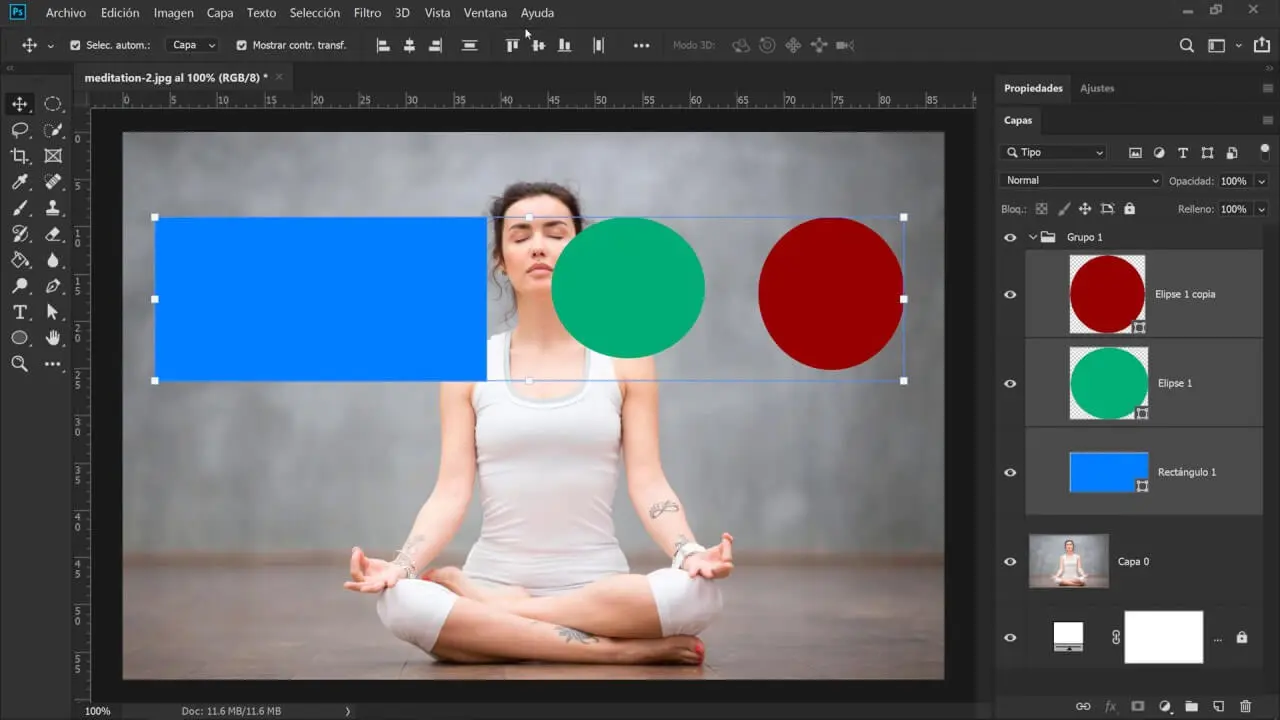Select the Brush tool
The width and height of the screenshot is (1280, 720).
point(19,208)
